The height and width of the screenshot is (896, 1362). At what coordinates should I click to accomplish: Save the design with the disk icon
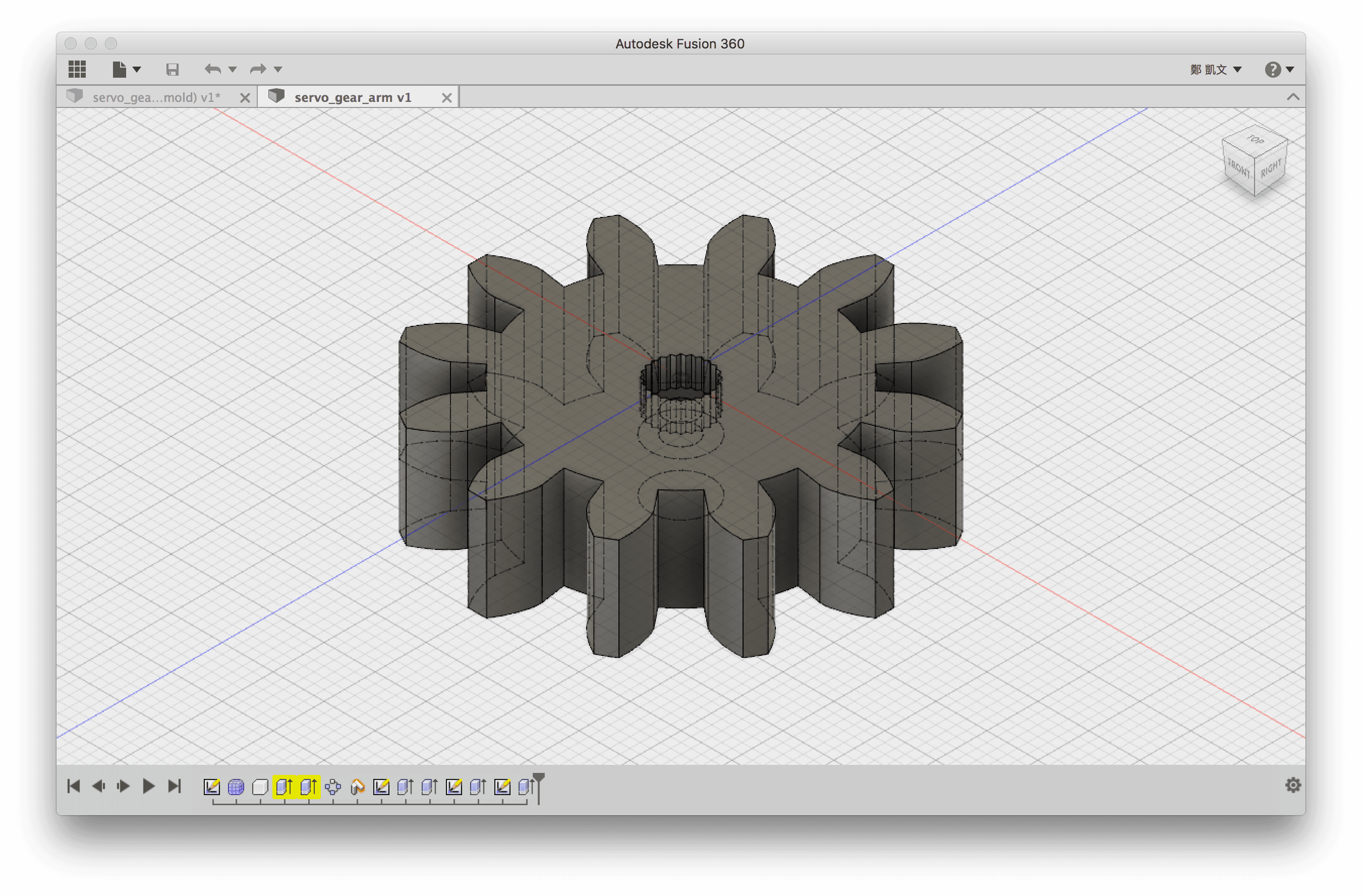click(x=172, y=70)
